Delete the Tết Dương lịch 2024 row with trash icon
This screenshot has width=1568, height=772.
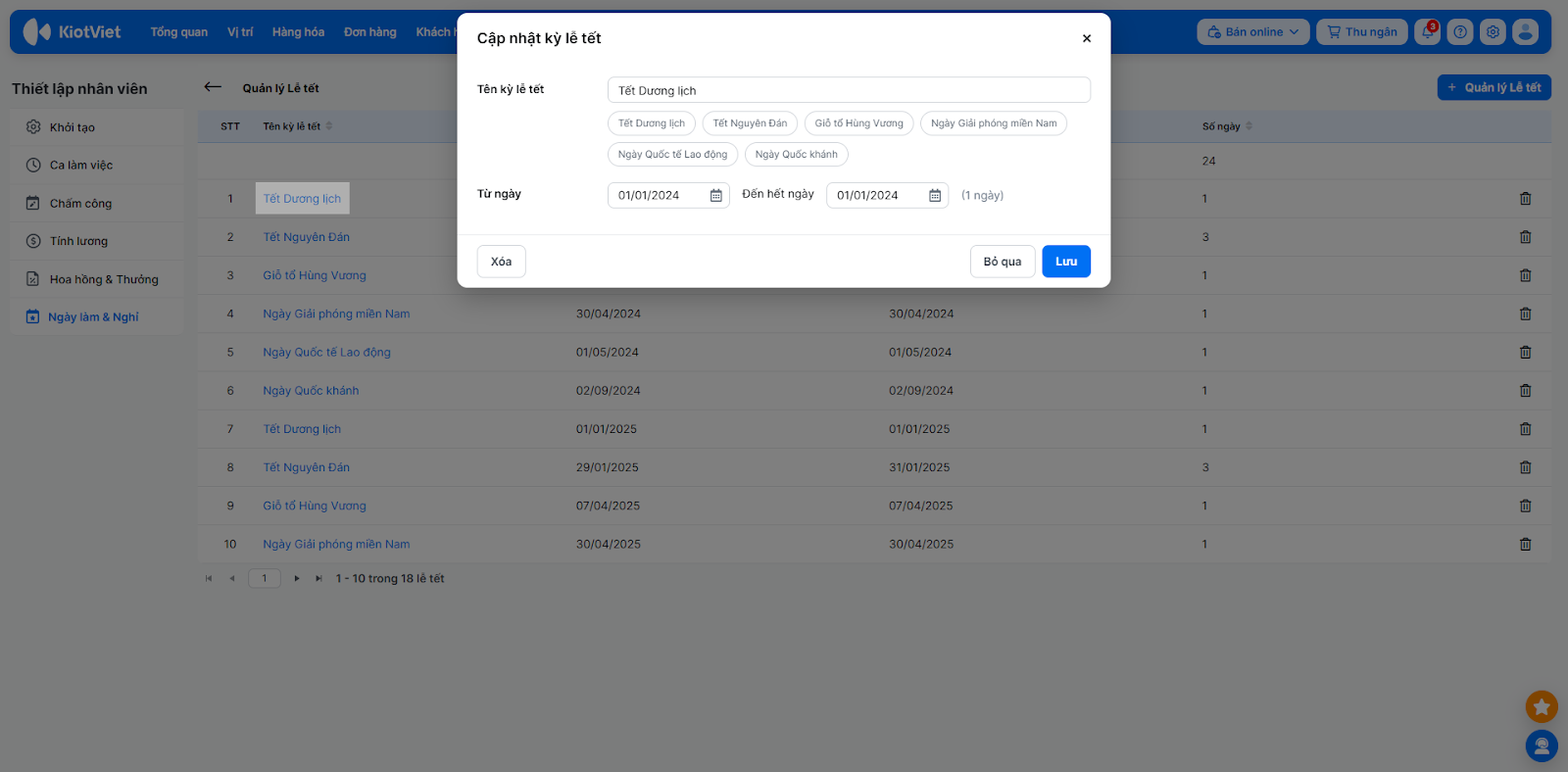pyautogui.click(x=1525, y=199)
